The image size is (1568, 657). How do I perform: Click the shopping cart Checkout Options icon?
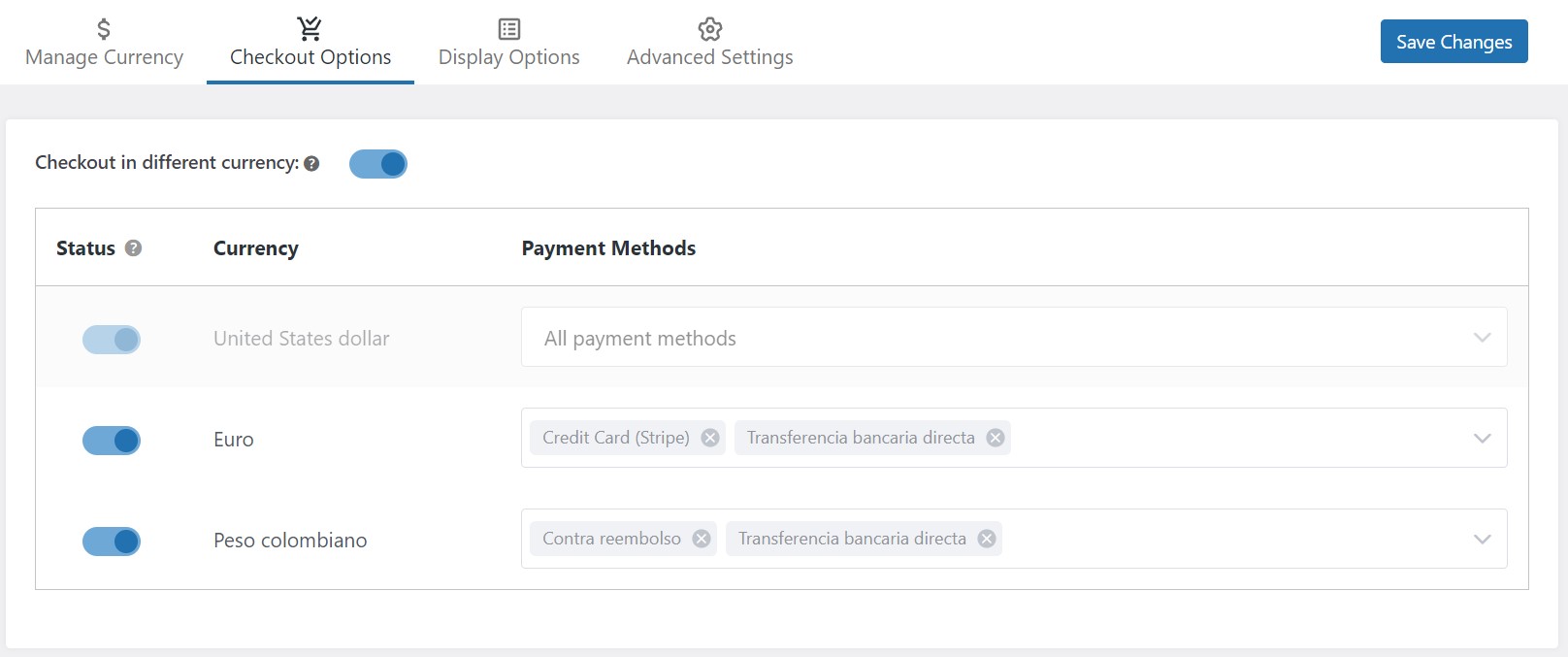[x=310, y=29]
